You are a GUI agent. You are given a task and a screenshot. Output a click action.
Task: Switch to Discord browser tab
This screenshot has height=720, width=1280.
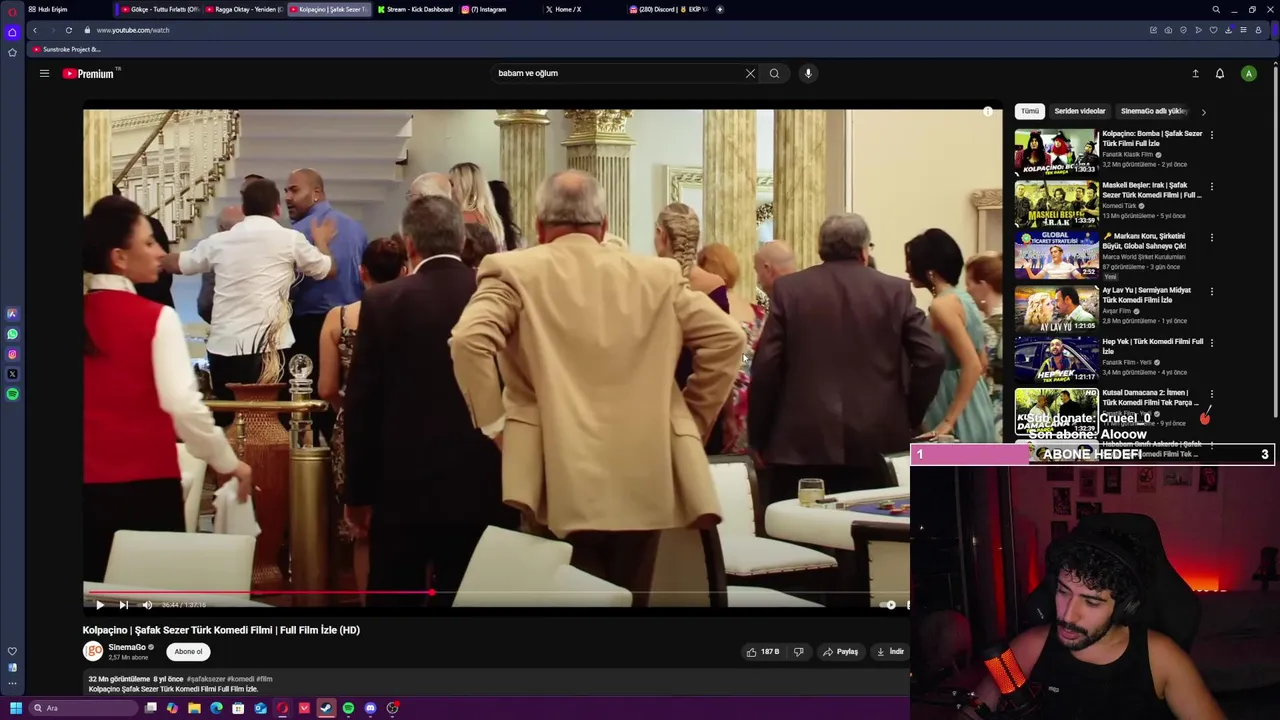pyautogui.click(x=668, y=9)
